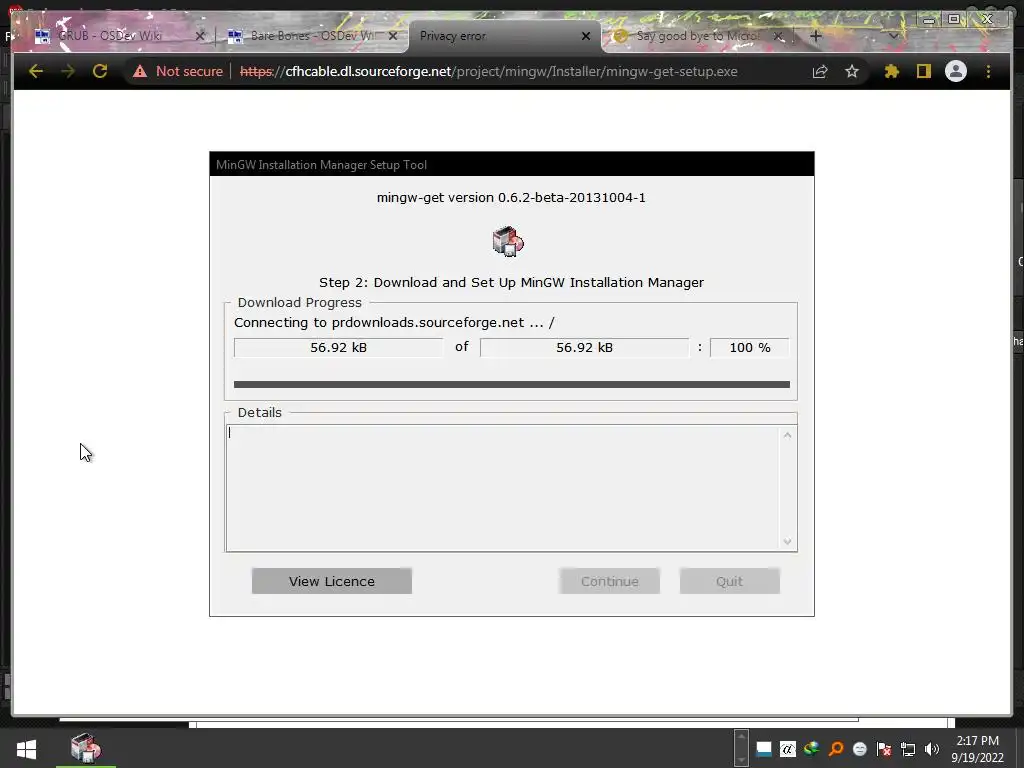
Task: Close the Privacy error tab
Action: coord(586,36)
